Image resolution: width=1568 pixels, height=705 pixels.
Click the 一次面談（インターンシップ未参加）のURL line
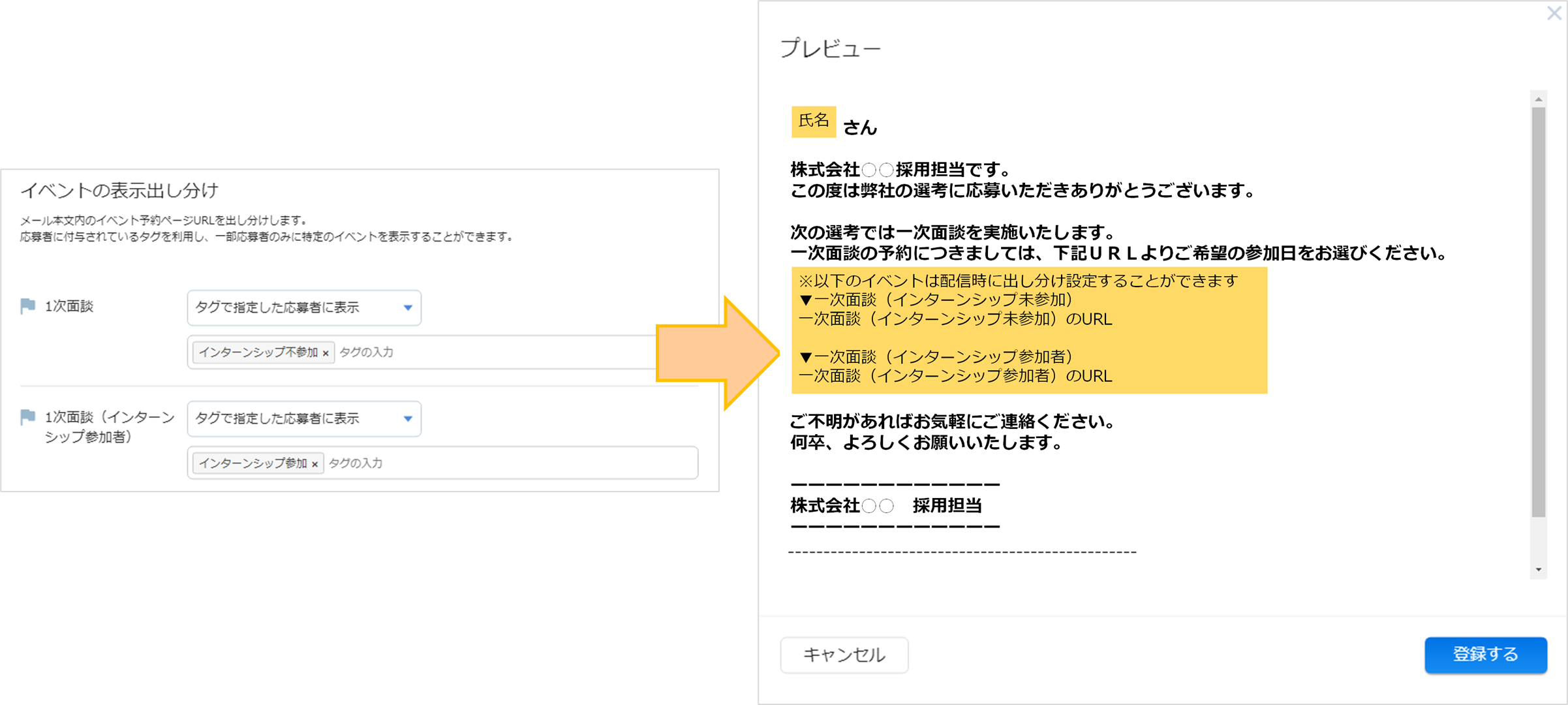955,319
